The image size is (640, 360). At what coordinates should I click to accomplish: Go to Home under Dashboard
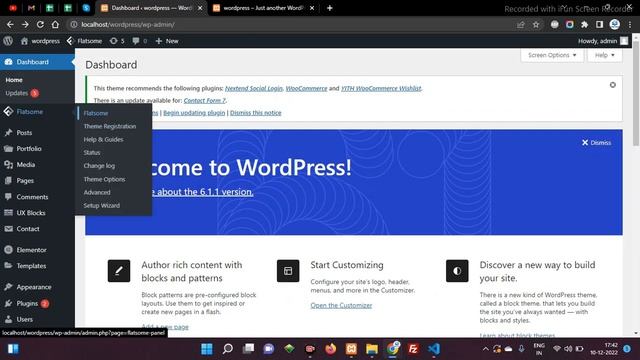[14, 80]
